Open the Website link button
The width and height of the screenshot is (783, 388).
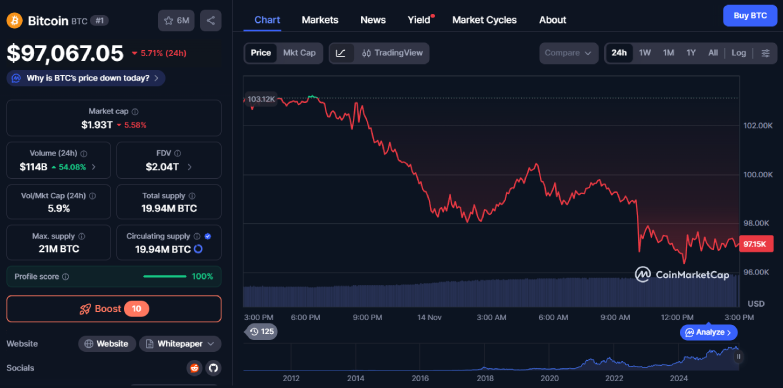107,344
